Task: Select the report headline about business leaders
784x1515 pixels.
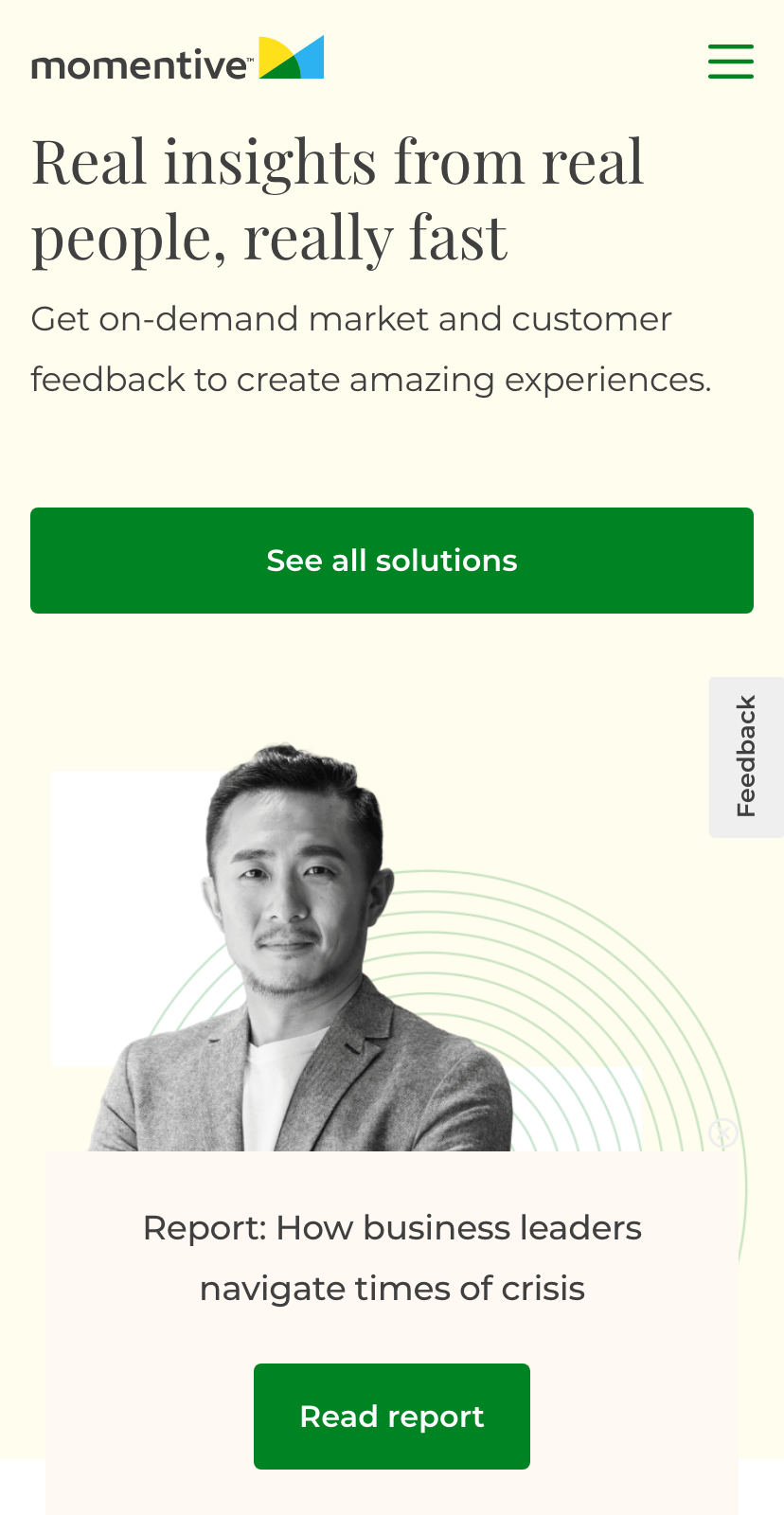Action: tap(392, 1258)
